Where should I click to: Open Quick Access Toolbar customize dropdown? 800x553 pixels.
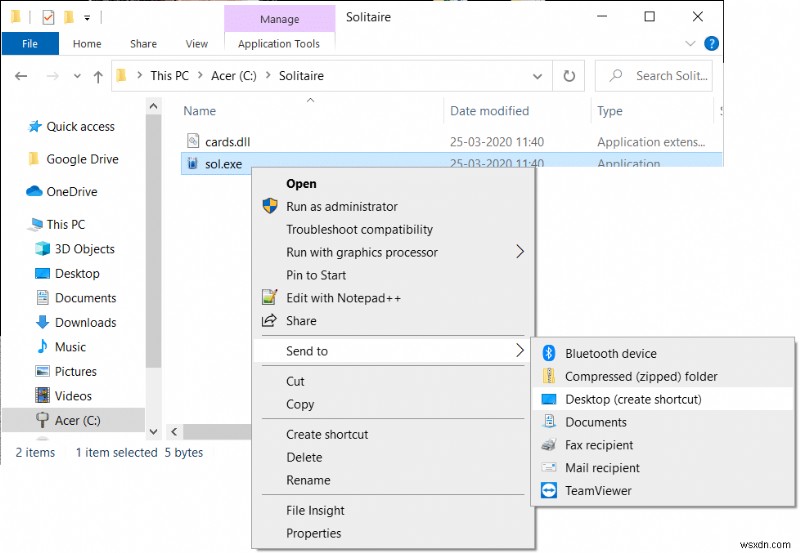(88, 17)
